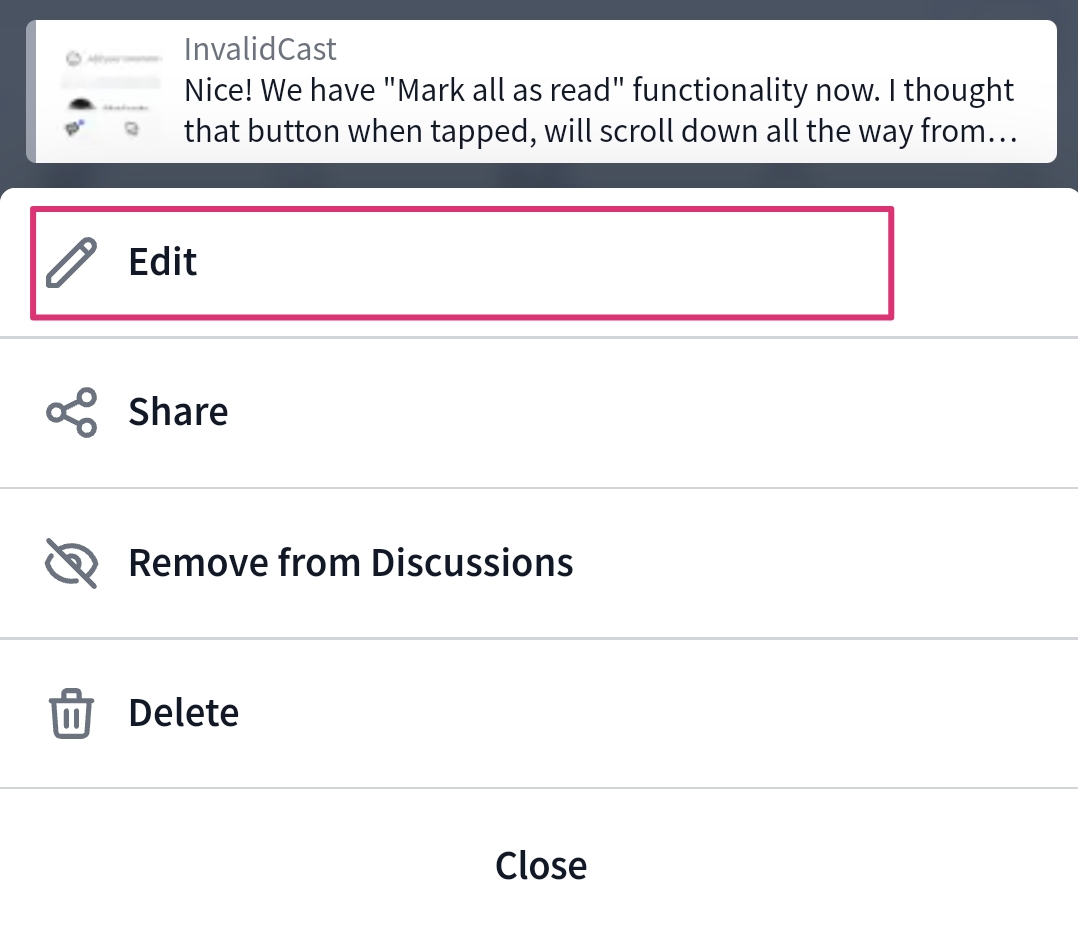Screen dimensions: 1078x934
Task: Choose the Delete option label
Action: (x=184, y=713)
